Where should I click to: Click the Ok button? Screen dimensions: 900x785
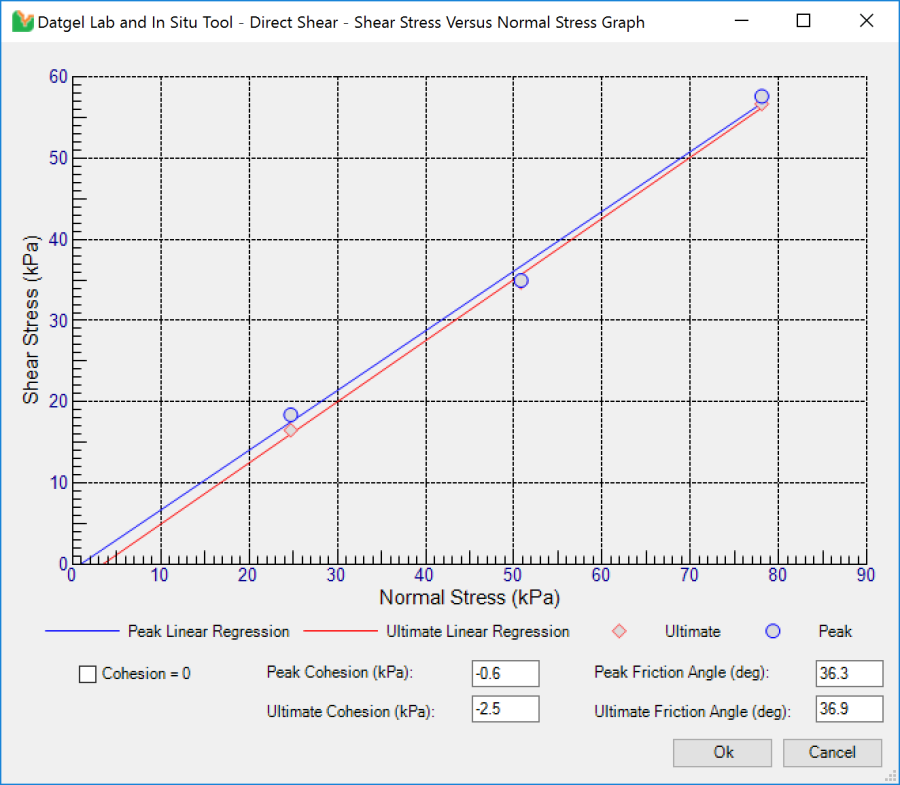[722, 752]
